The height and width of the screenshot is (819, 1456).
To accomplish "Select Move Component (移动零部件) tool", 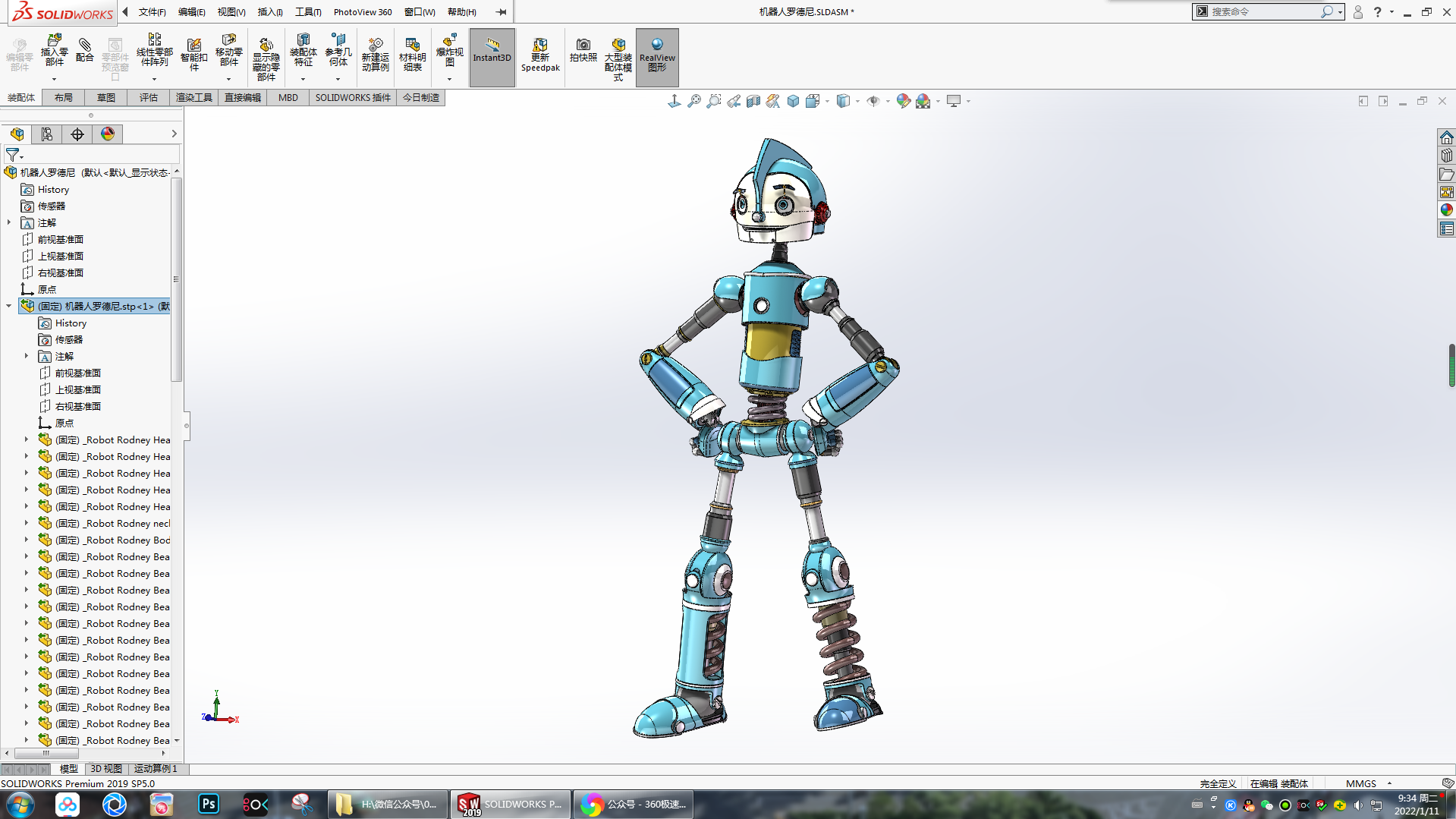I will pyautogui.click(x=228, y=51).
